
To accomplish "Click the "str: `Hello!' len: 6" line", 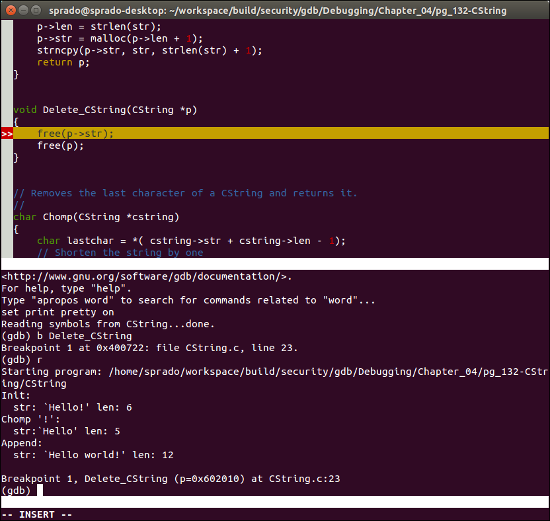I will 73,407.
